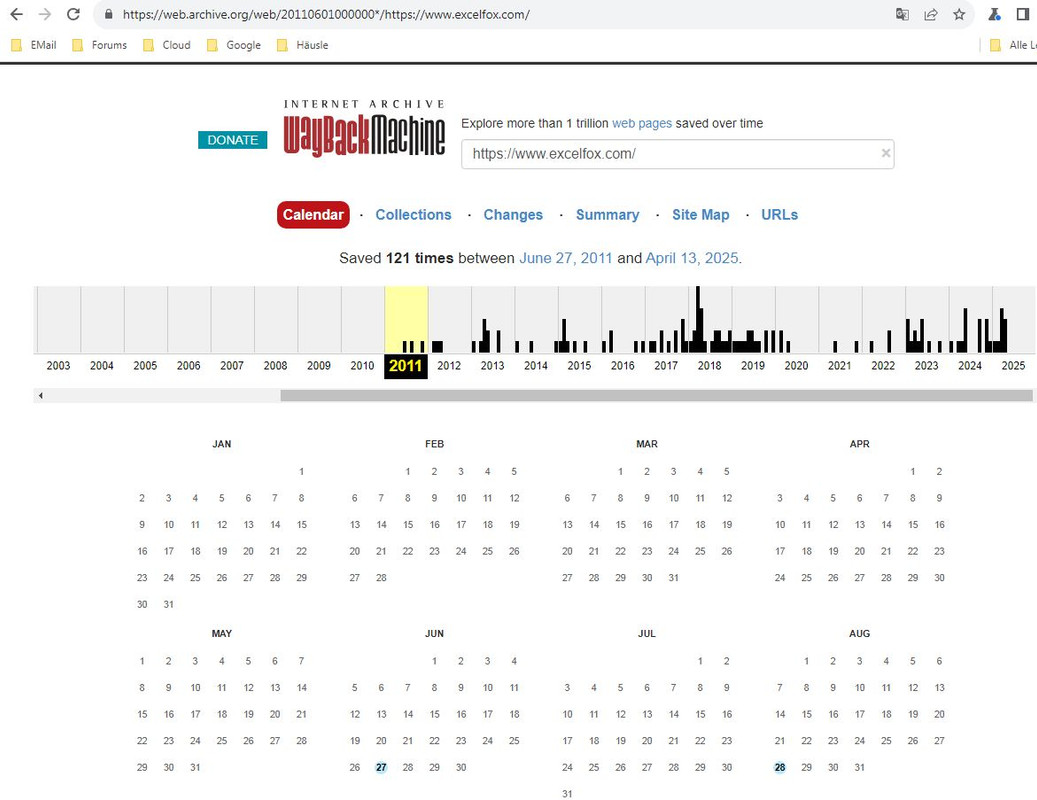Select year 2024 in the timeline
The height and width of the screenshot is (800, 1037).
(x=970, y=366)
